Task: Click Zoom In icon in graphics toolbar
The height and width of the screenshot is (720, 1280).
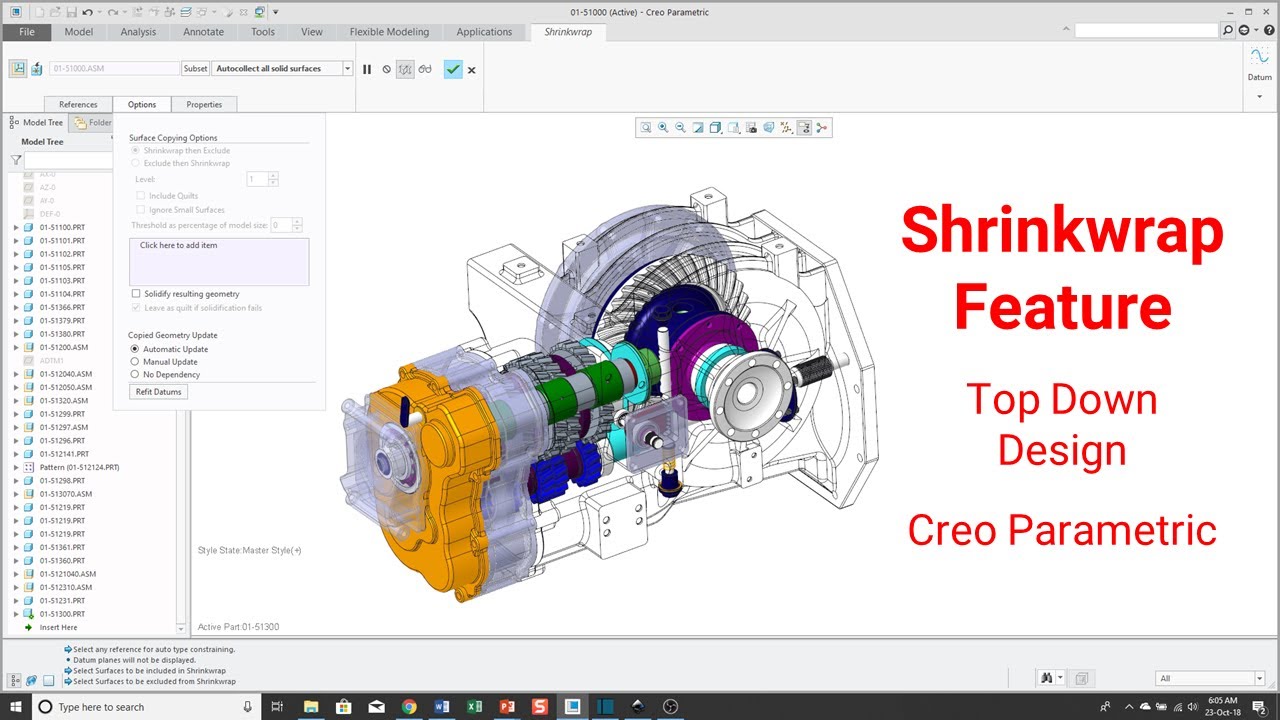Action: (x=663, y=127)
